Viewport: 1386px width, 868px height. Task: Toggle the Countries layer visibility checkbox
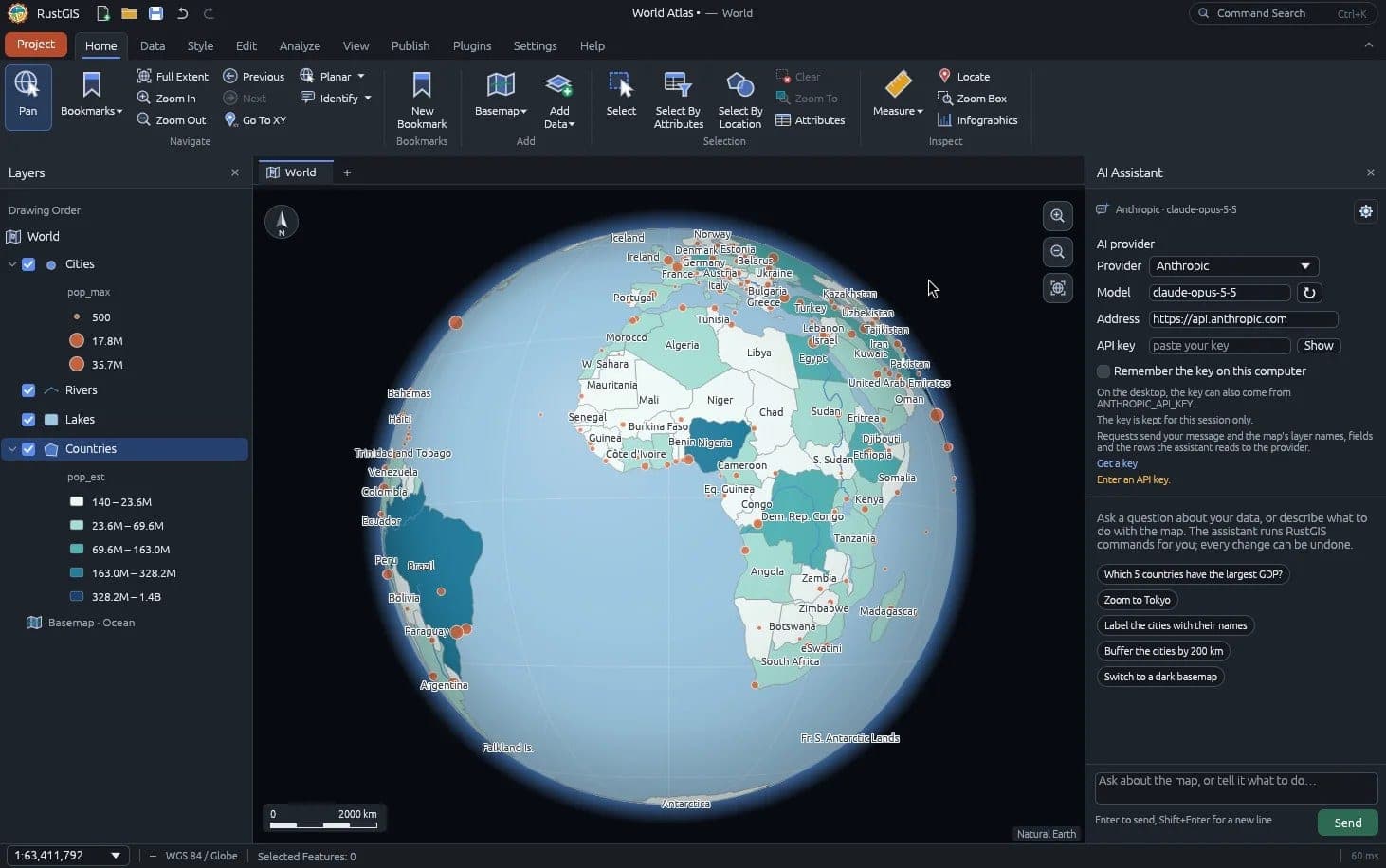28,449
